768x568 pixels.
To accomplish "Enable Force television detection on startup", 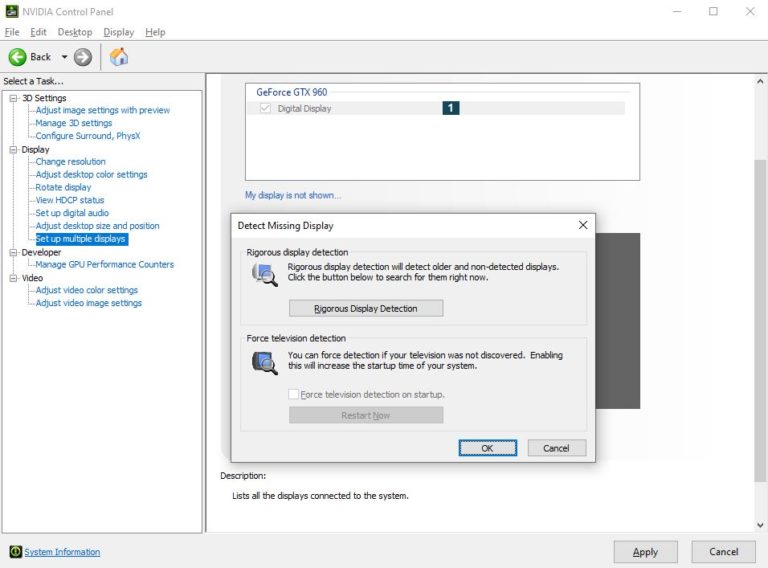I will [x=293, y=394].
